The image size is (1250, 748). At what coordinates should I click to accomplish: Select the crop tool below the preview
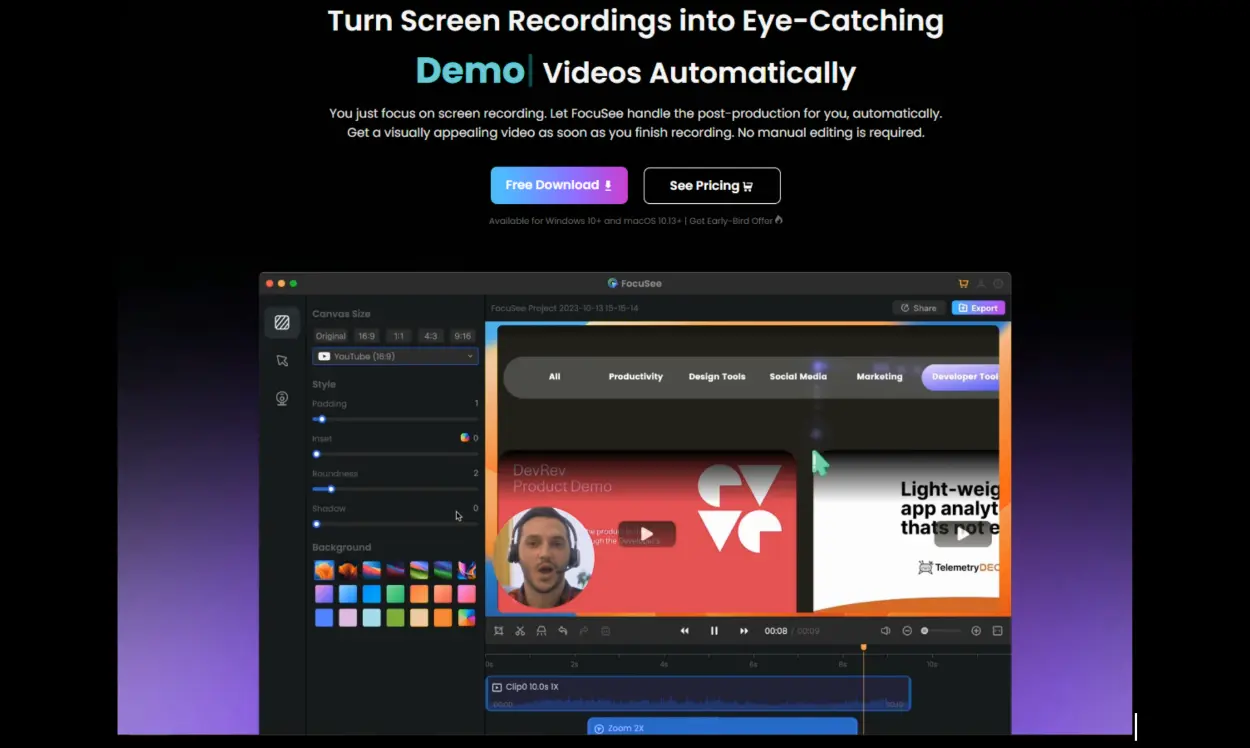pos(499,631)
